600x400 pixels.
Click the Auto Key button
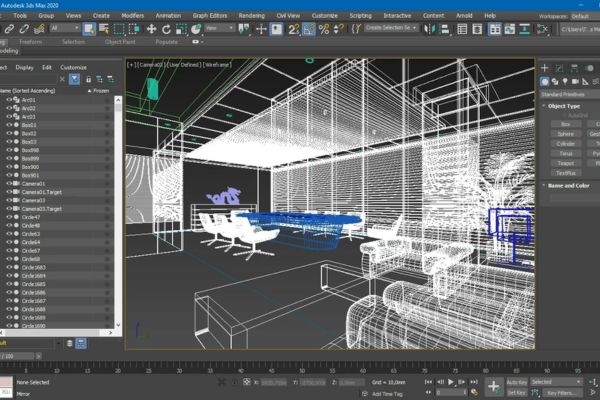click(517, 382)
